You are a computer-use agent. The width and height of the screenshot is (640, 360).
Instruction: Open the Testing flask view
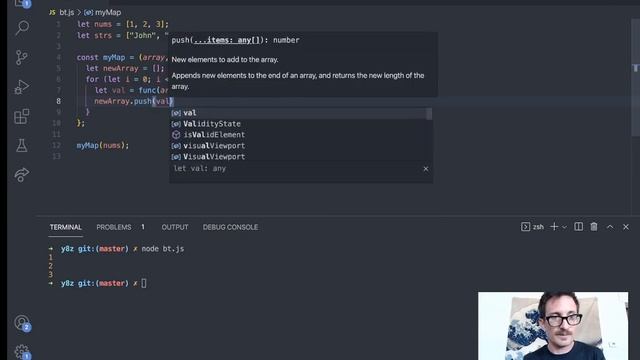pyautogui.click(x=22, y=145)
